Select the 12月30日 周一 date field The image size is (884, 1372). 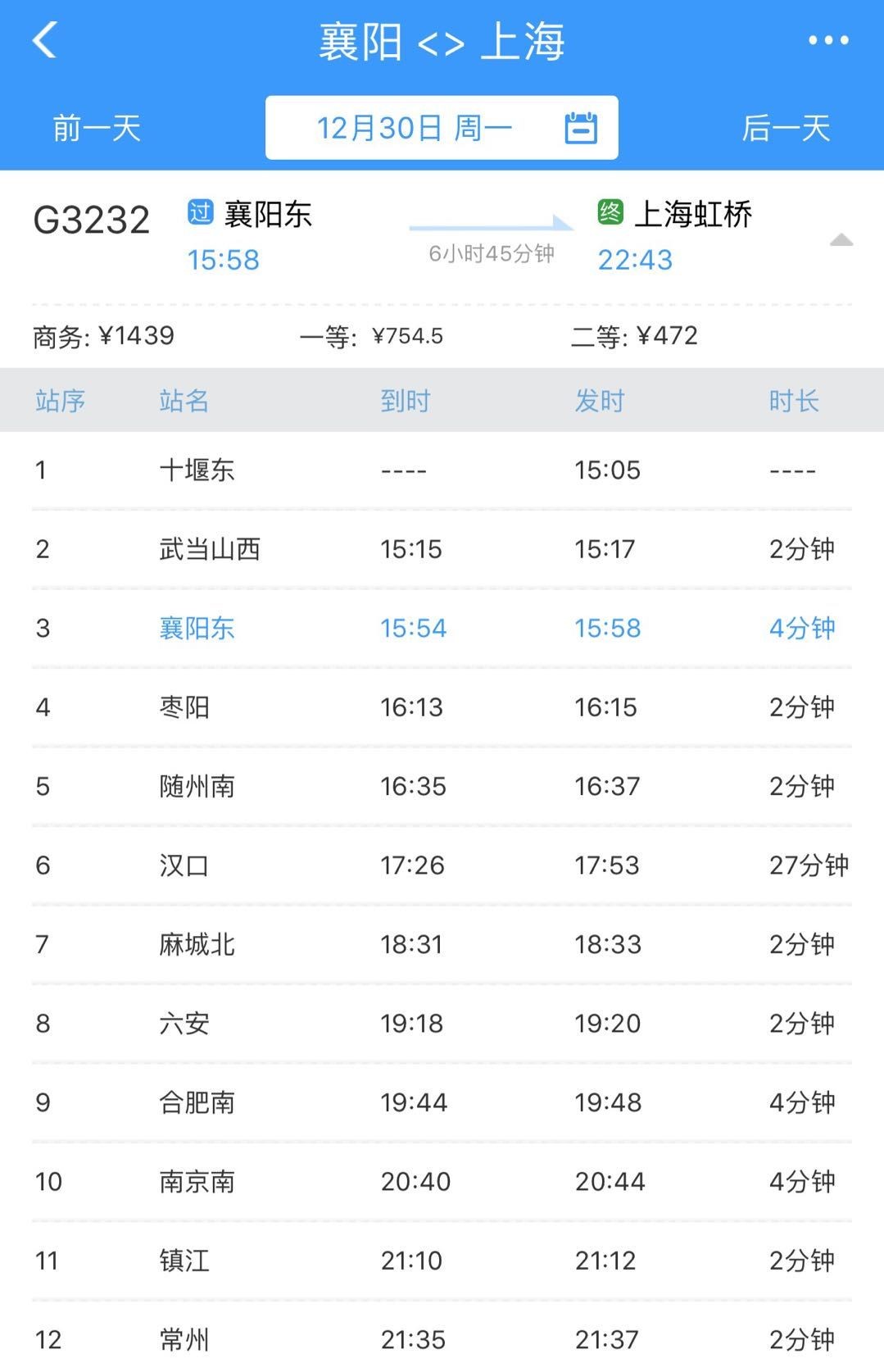[x=414, y=129]
